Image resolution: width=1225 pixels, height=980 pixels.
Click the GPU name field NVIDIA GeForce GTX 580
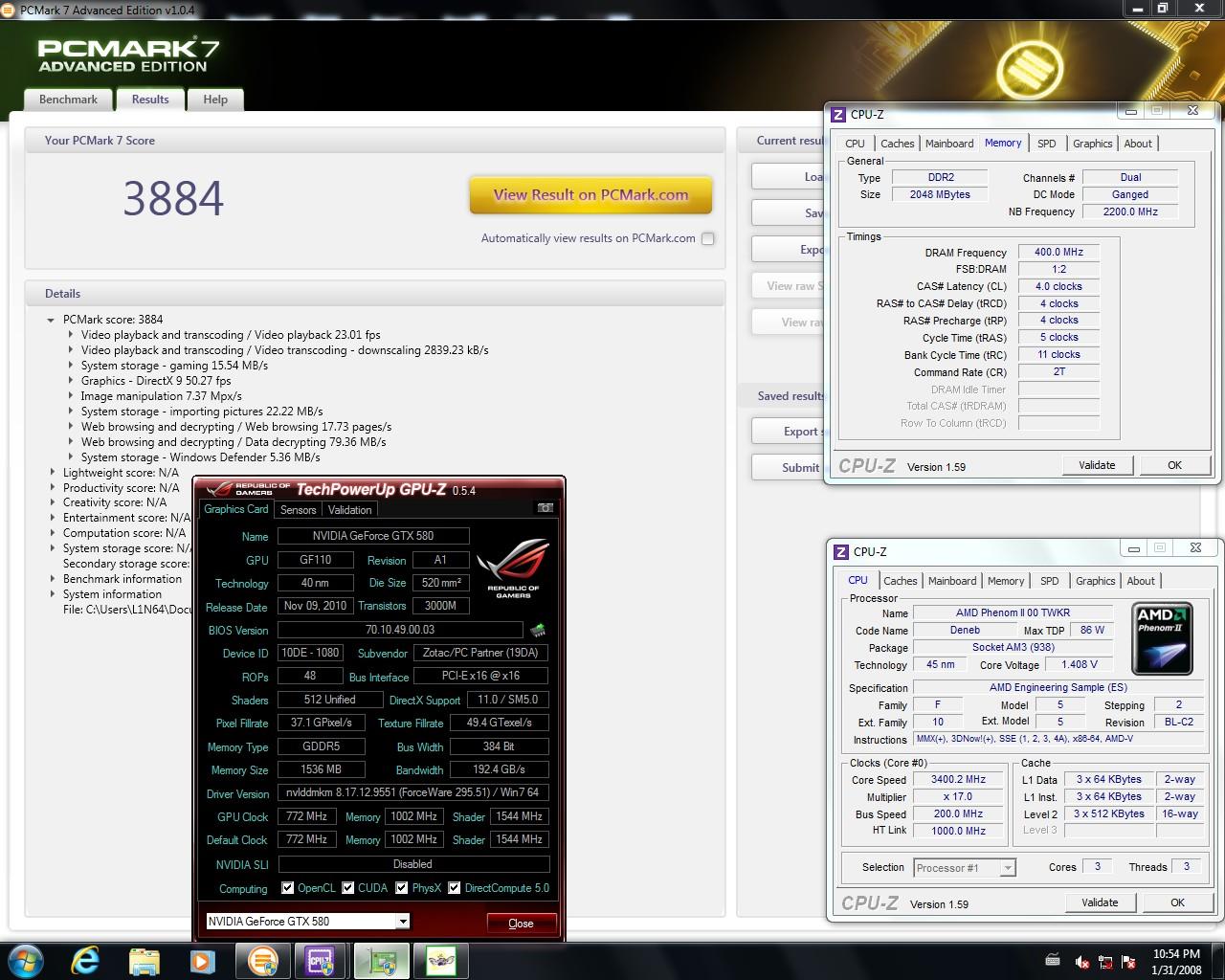[x=373, y=536]
